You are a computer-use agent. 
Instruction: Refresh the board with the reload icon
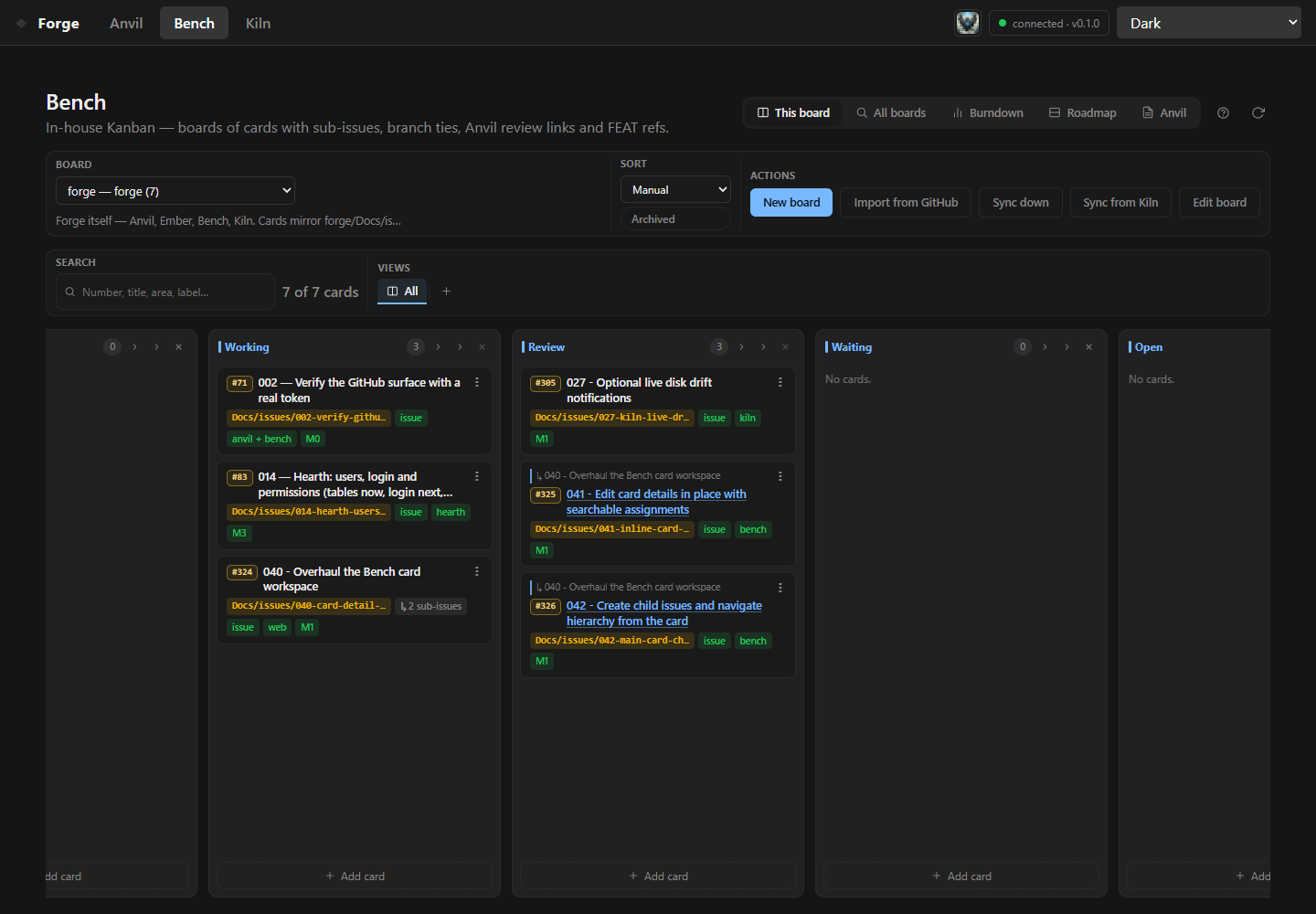pos(1258,113)
